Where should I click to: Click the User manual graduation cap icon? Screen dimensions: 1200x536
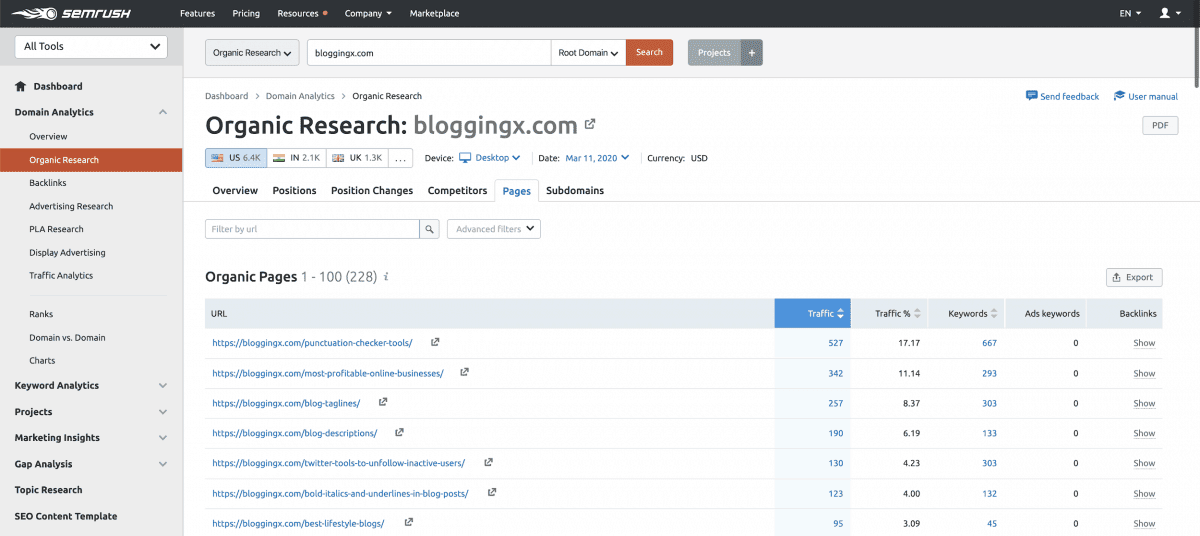(x=1119, y=96)
